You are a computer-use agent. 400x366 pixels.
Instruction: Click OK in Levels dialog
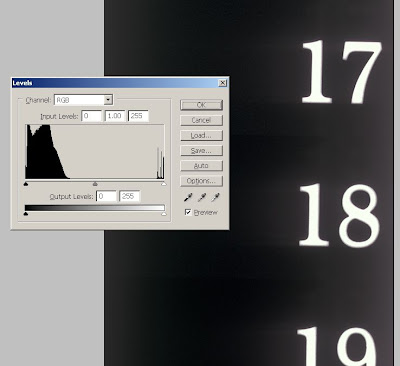(201, 105)
